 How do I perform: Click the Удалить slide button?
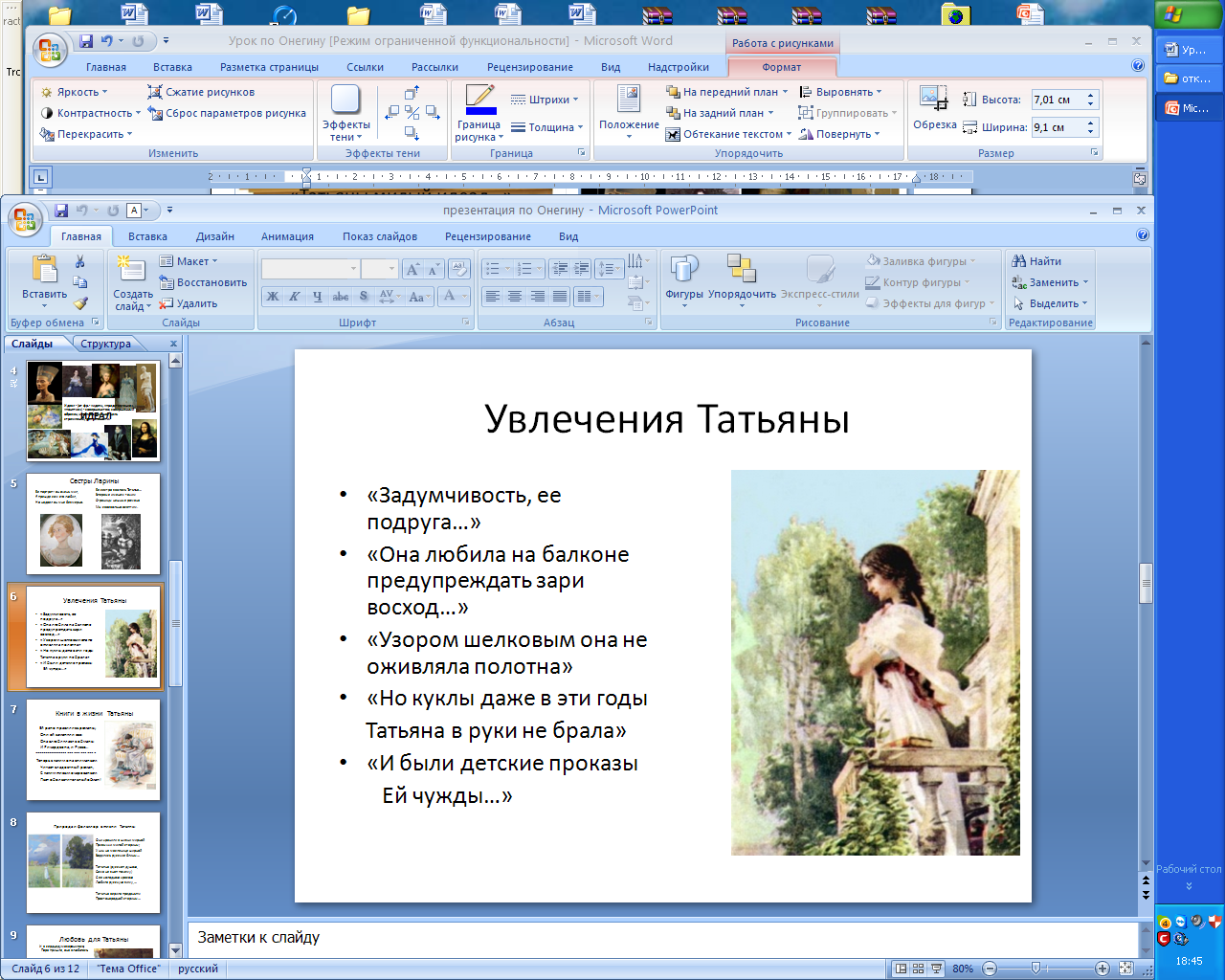click(x=189, y=303)
